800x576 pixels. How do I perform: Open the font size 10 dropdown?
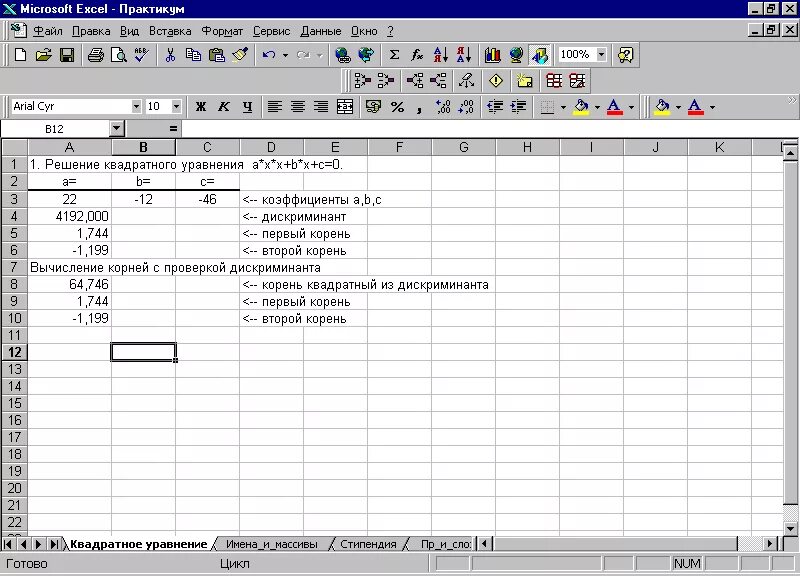pyautogui.click(x=176, y=107)
